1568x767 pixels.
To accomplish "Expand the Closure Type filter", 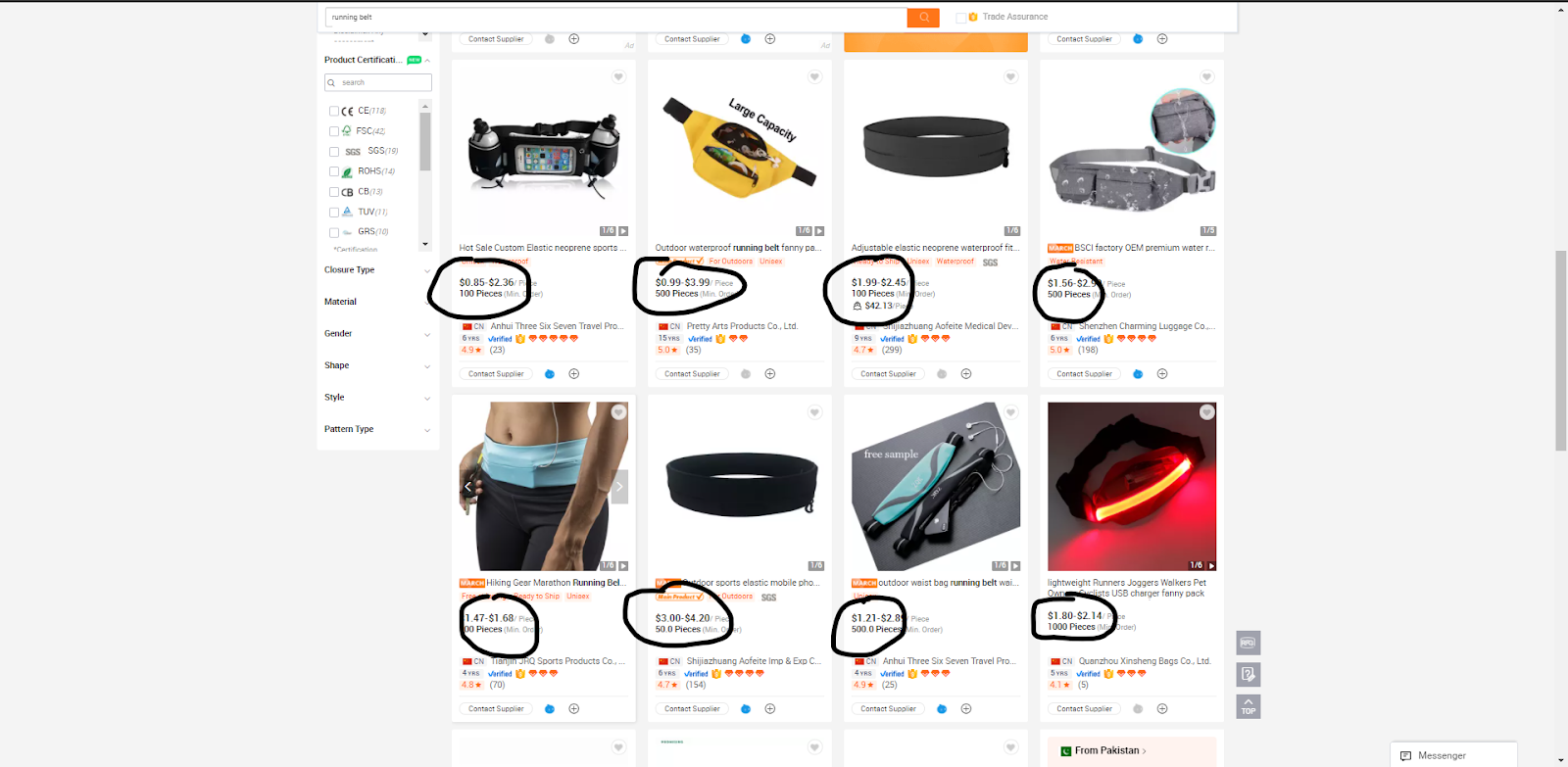I will [x=377, y=270].
